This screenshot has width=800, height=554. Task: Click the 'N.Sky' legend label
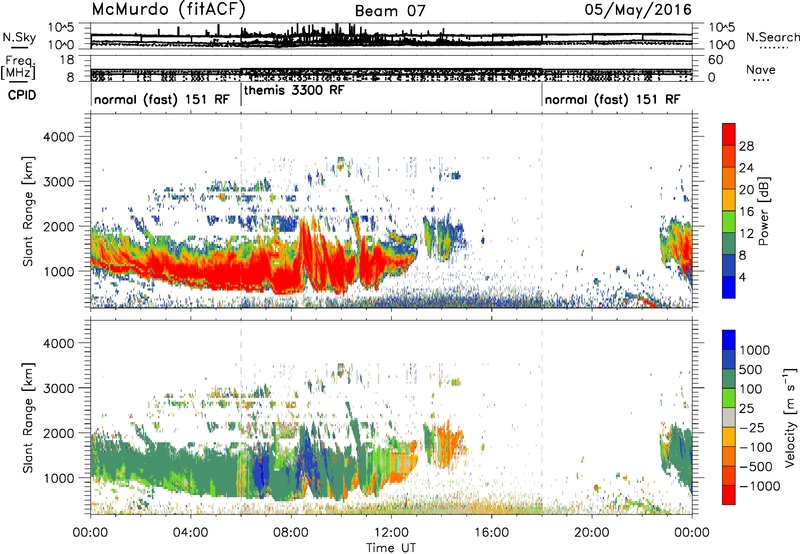[19, 38]
